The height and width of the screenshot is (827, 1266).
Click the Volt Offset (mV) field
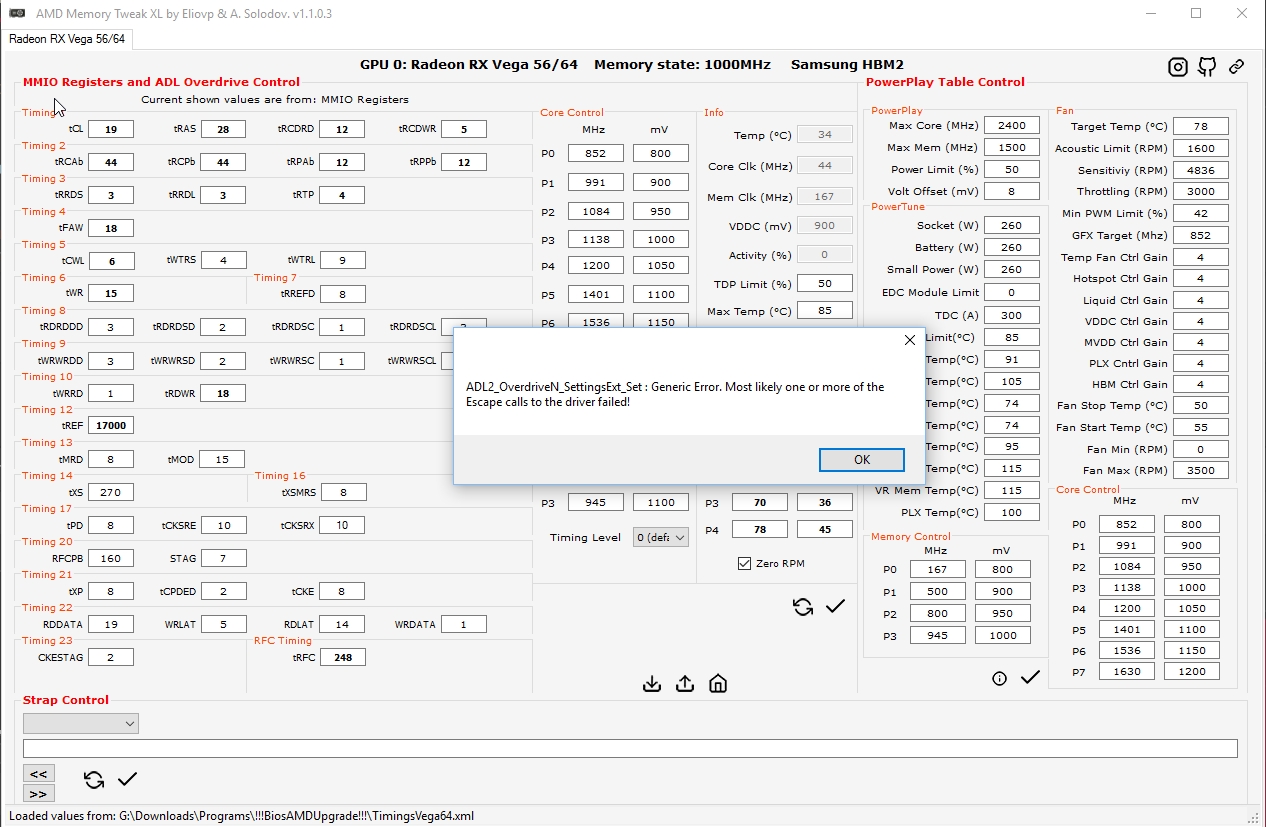(x=1011, y=191)
